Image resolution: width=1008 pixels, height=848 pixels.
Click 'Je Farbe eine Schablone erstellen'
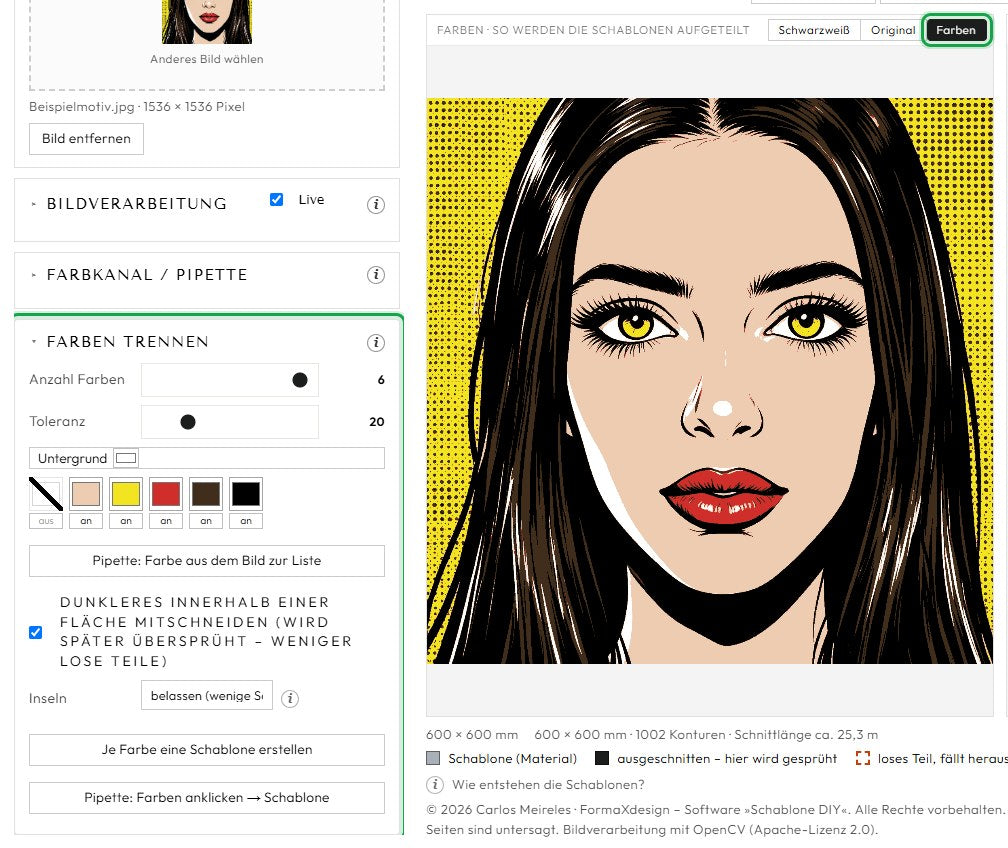207,750
